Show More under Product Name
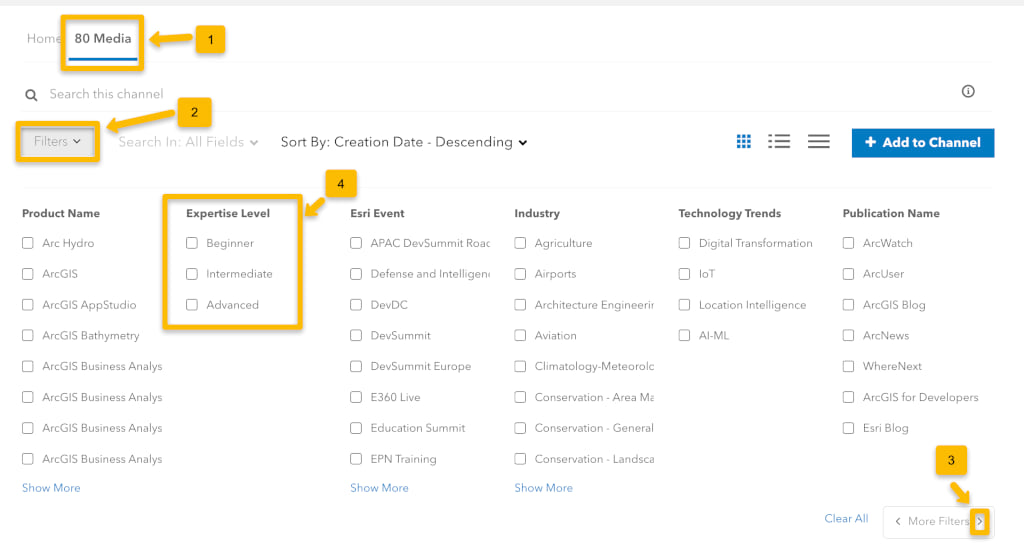 click(x=51, y=488)
